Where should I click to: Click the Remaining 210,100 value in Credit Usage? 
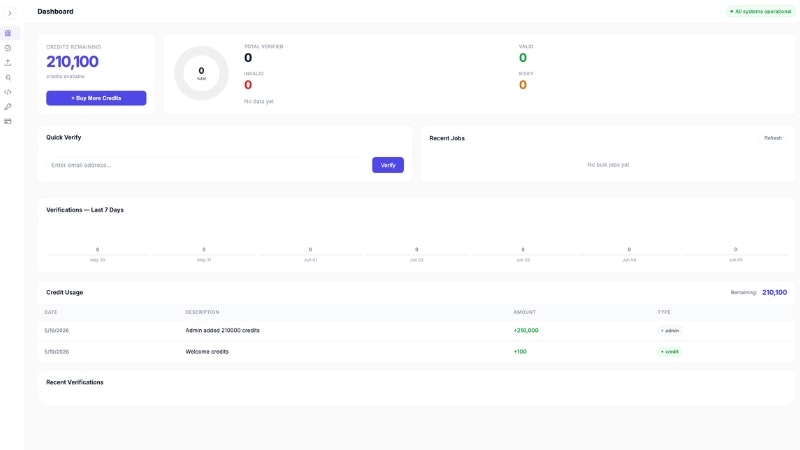[774, 292]
